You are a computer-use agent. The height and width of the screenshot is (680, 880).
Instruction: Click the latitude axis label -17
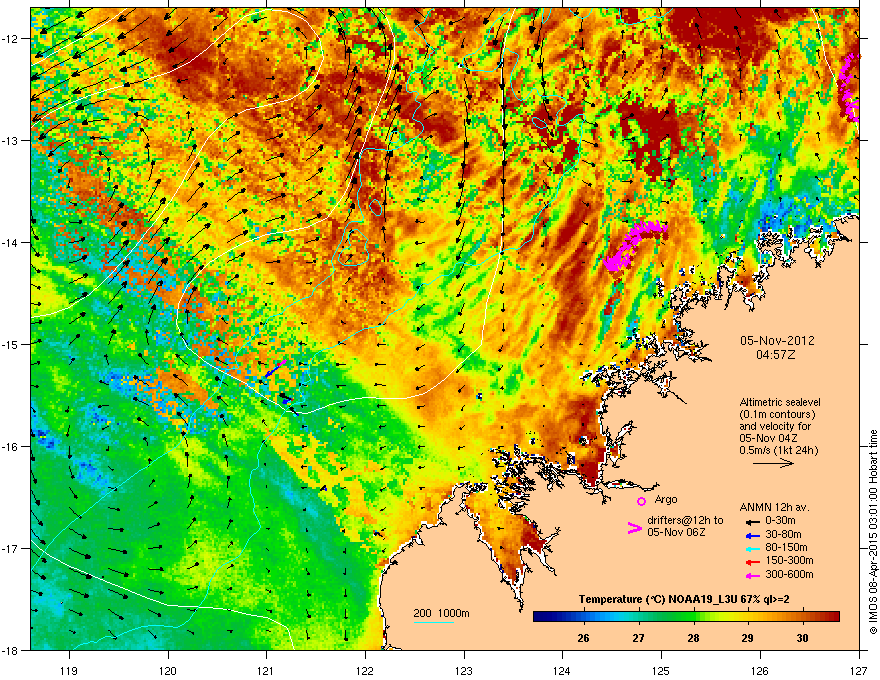[x=10, y=548]
